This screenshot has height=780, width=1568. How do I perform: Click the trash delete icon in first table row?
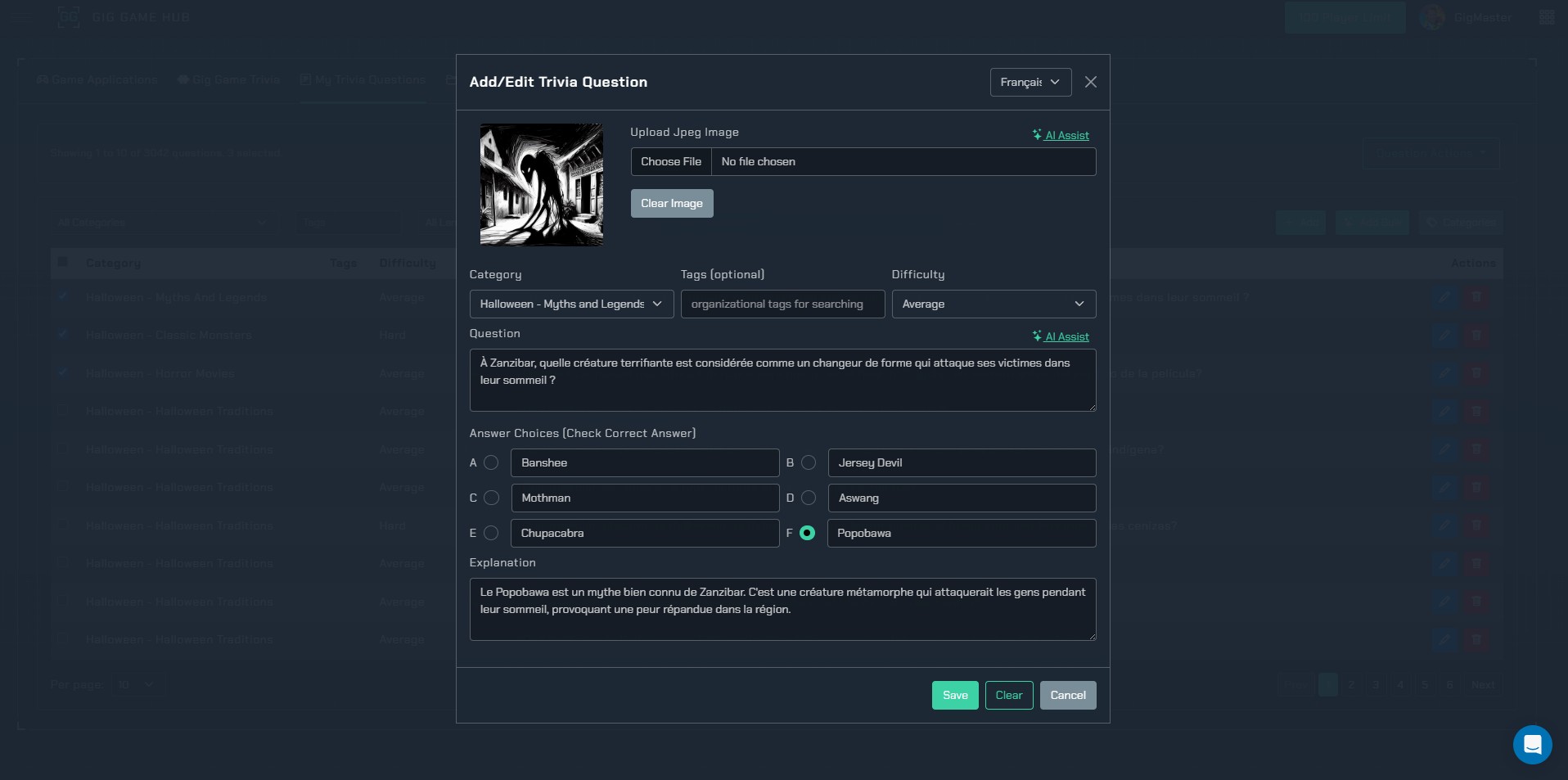[1476, 297]
